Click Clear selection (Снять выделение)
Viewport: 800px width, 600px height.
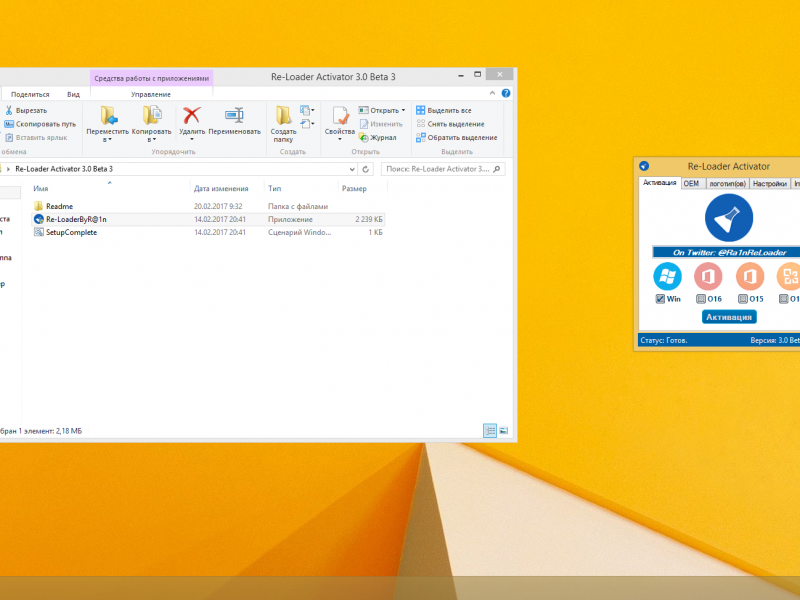point(450,124)
